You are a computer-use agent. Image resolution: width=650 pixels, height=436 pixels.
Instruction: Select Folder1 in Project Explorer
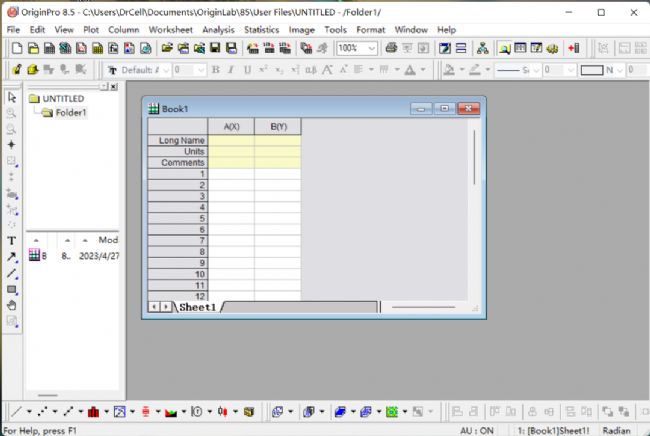70,113
